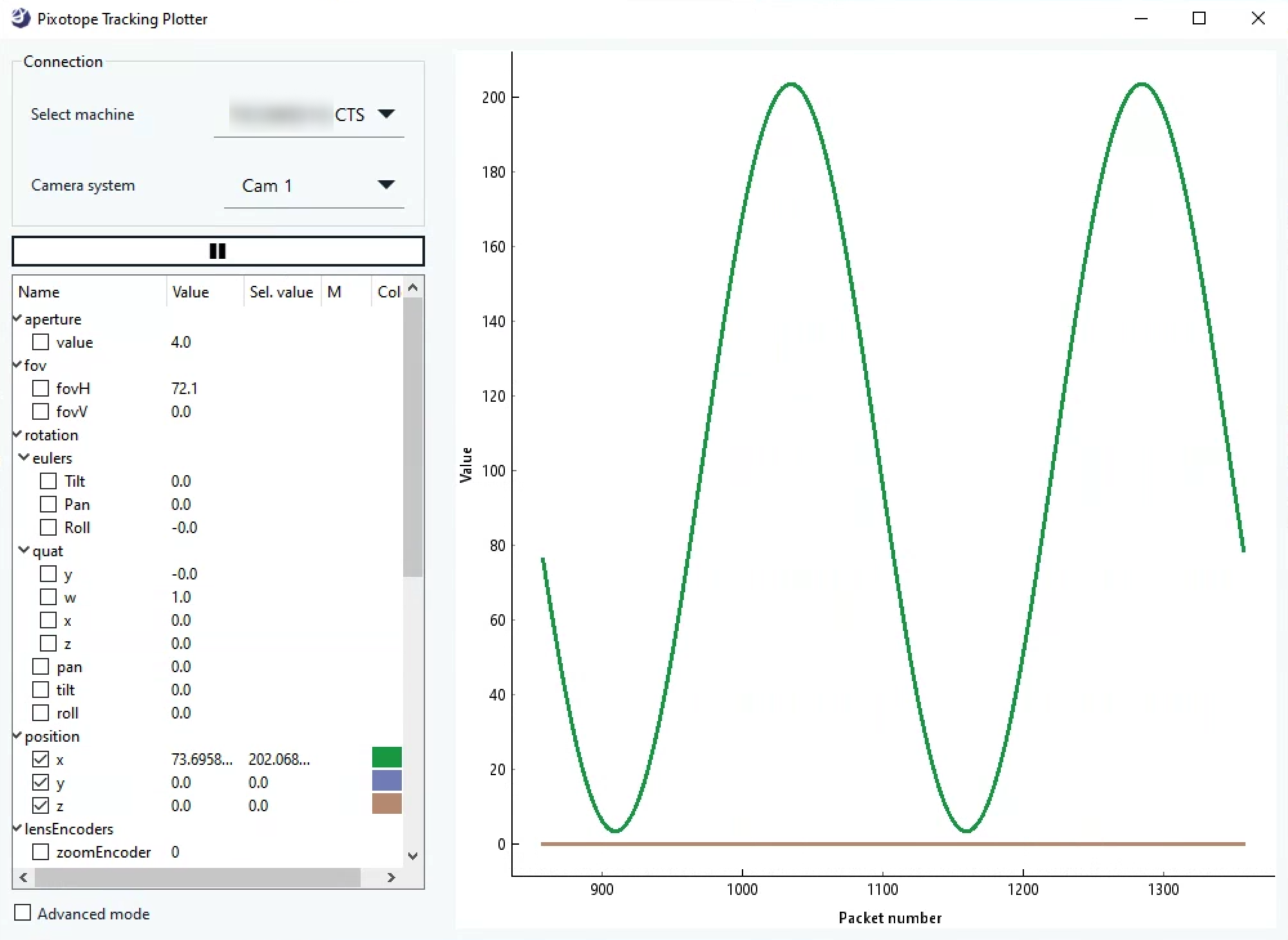1288x940 pixels.
Task: Enable the Pan eulers checkbox
Action: click(48, 504)
